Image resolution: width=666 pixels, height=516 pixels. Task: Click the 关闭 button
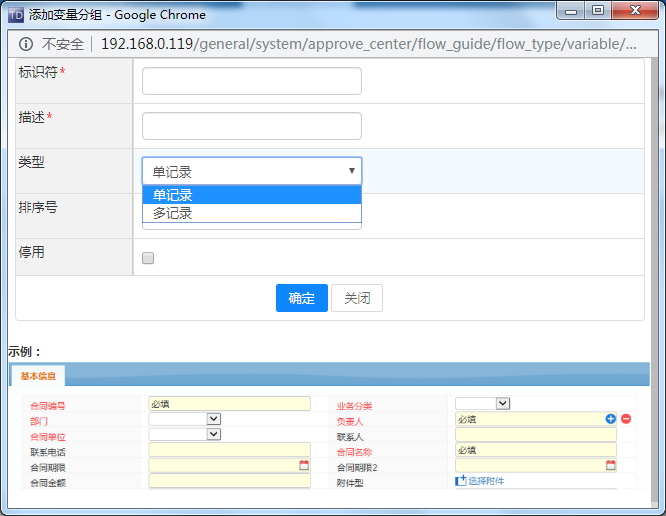357,298
